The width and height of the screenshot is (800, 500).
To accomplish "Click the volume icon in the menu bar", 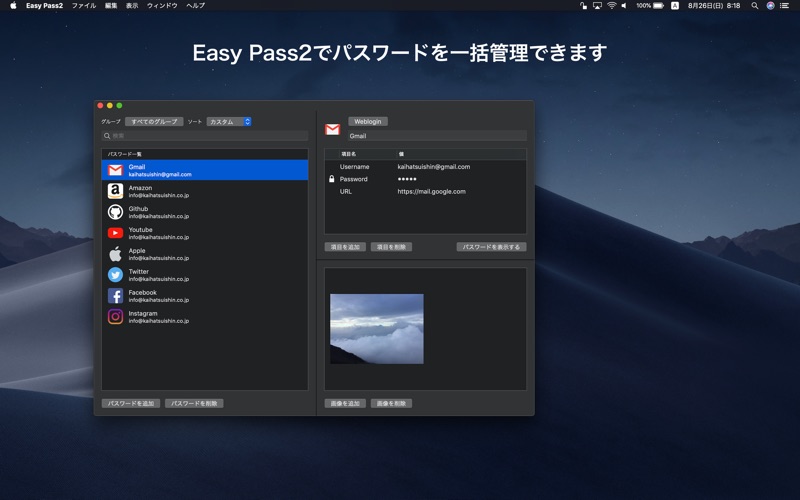I will (624, 6).
